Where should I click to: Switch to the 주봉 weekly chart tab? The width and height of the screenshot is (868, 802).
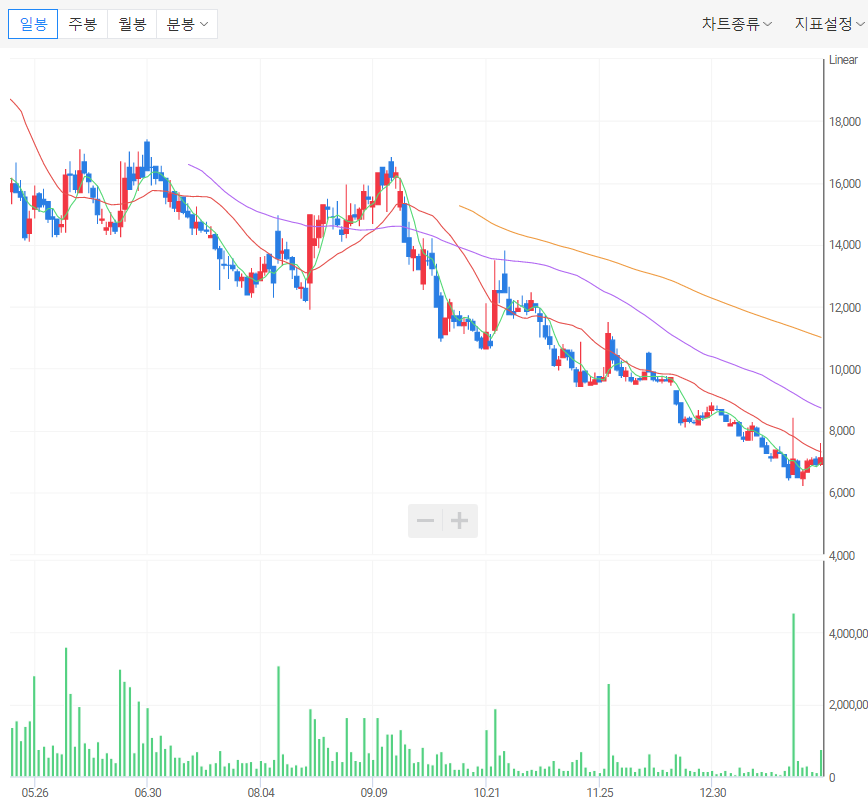pos(82,24)
